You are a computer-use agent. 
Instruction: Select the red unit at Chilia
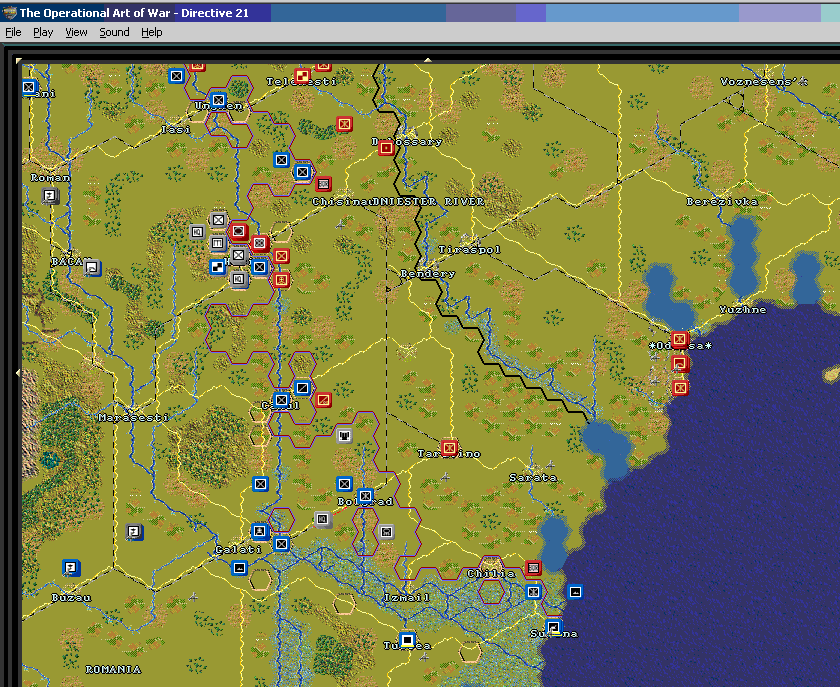click(x=533, y=568)
